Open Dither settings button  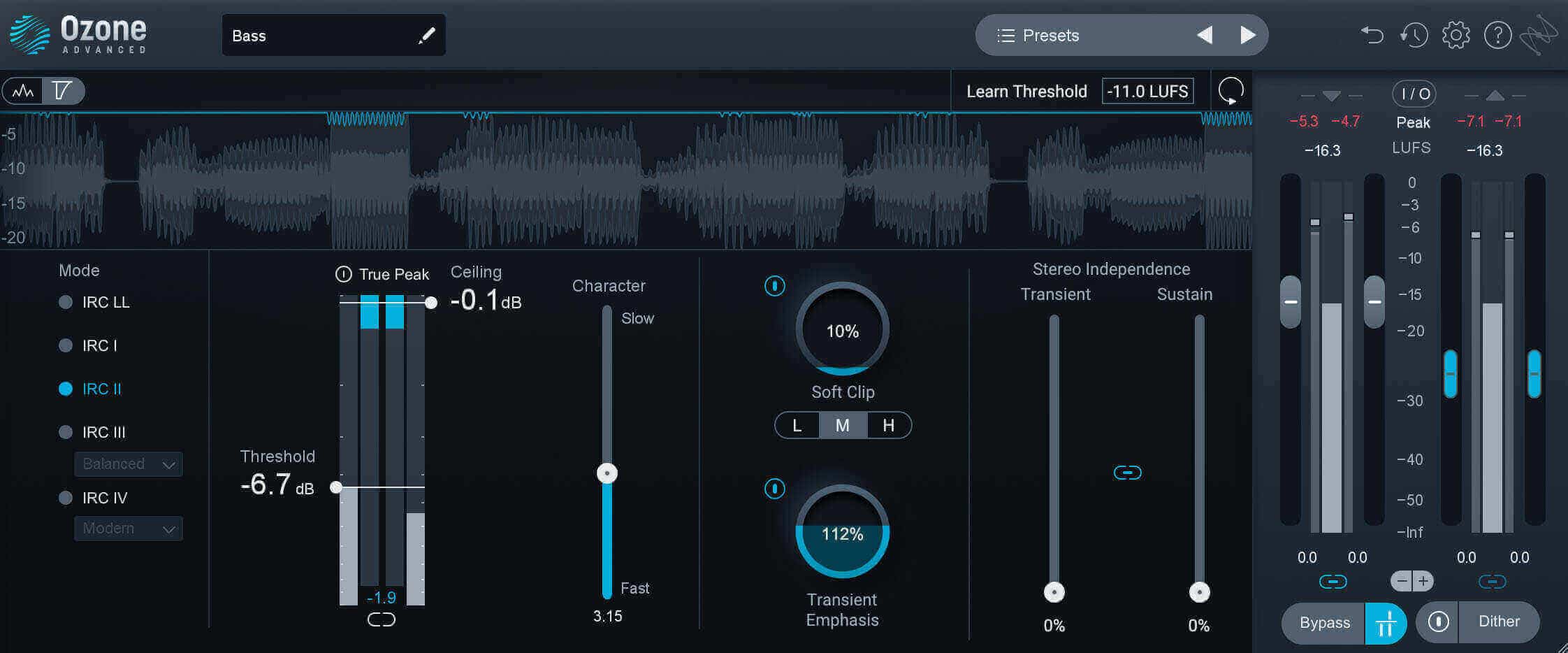pyautogui.click(x=1499, y=622)
